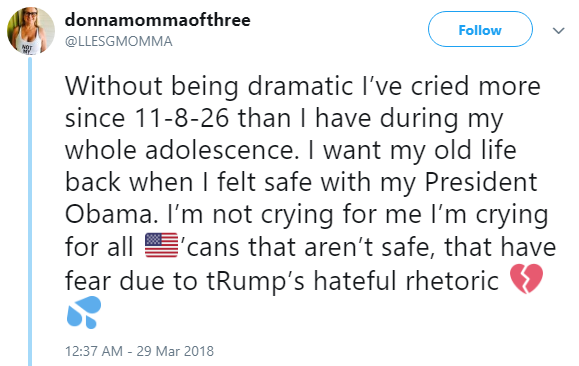The image size is (579, 366).
Task: Open the tweet options chevron menu
Action: pyautogui.click(x=559, y=31)
